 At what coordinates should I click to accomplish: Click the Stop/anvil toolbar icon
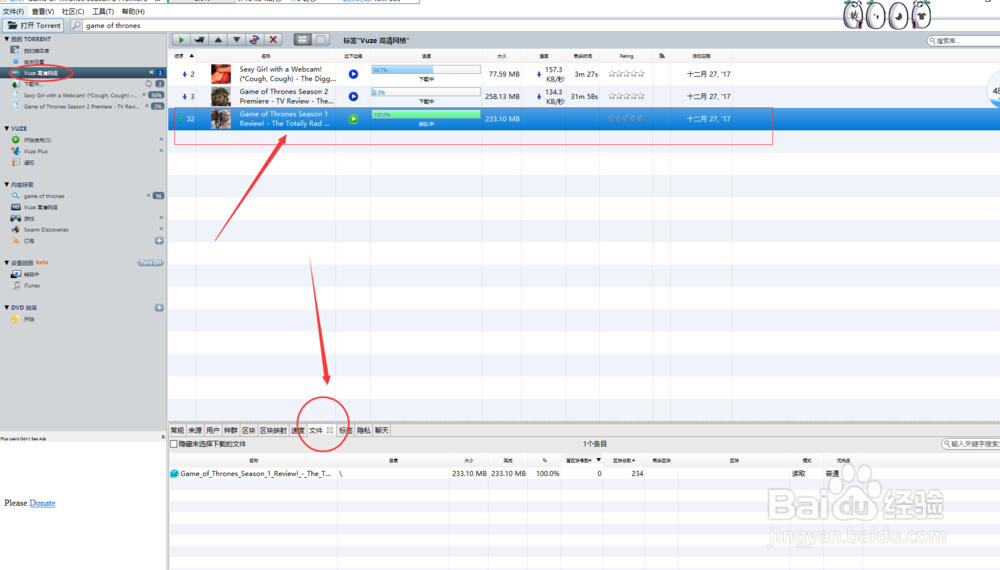click(200, 40)
